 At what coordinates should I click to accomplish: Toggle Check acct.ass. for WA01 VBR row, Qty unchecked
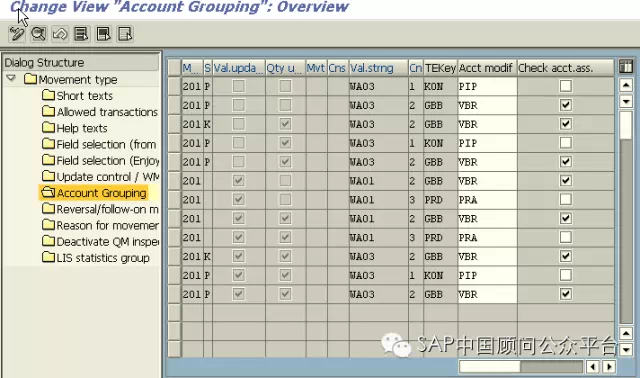coord(566,180)
